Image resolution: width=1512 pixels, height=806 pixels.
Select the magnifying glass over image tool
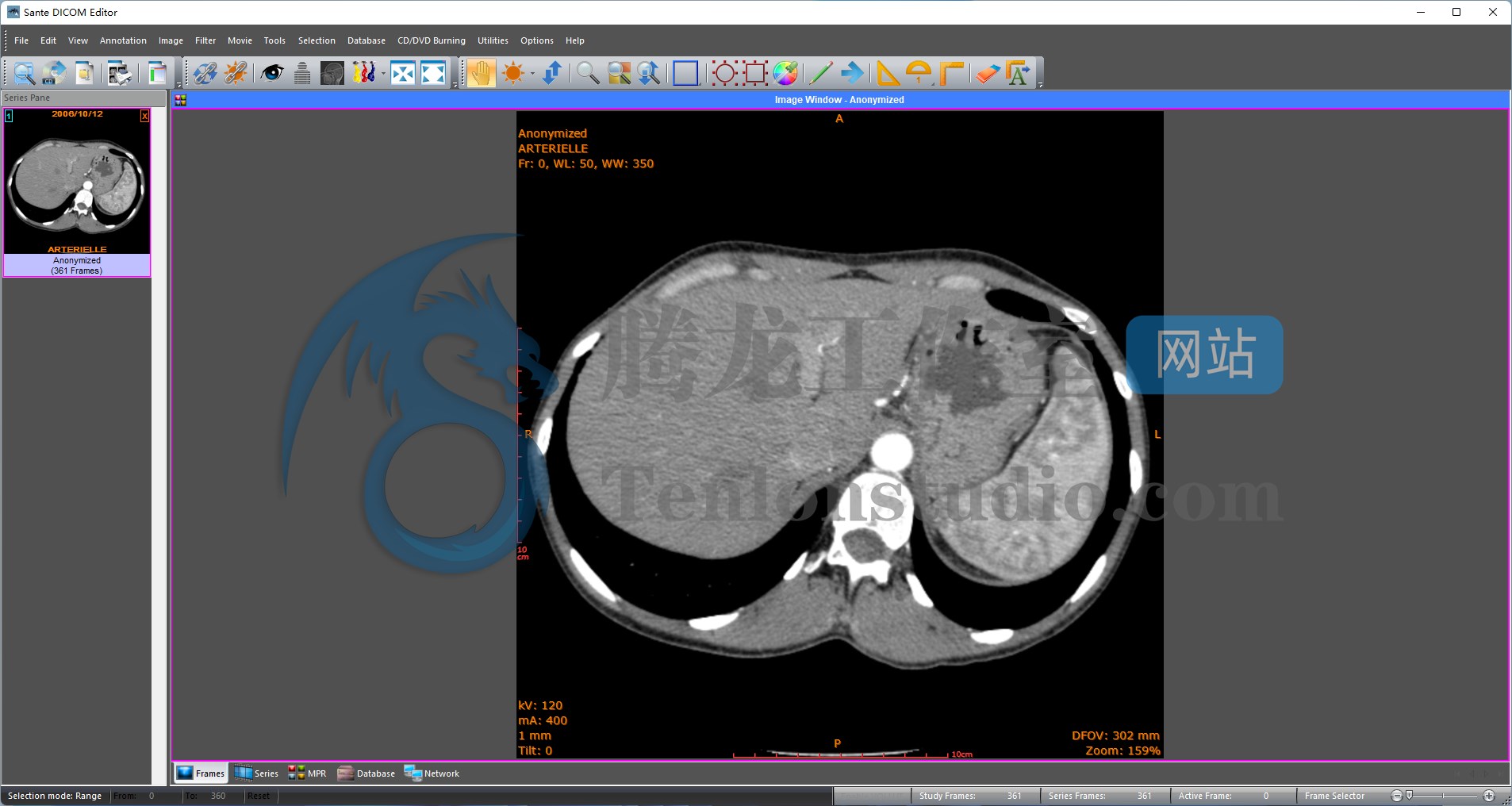pyautogui.click(x=619, y=73)
